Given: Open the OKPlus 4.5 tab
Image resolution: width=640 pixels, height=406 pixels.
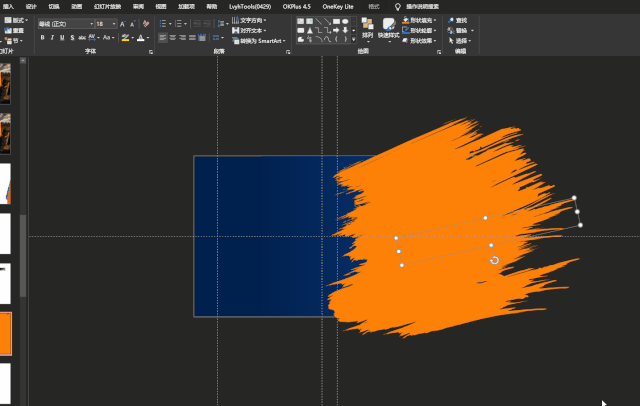Looking at the screenshot, I should [296, 7].
